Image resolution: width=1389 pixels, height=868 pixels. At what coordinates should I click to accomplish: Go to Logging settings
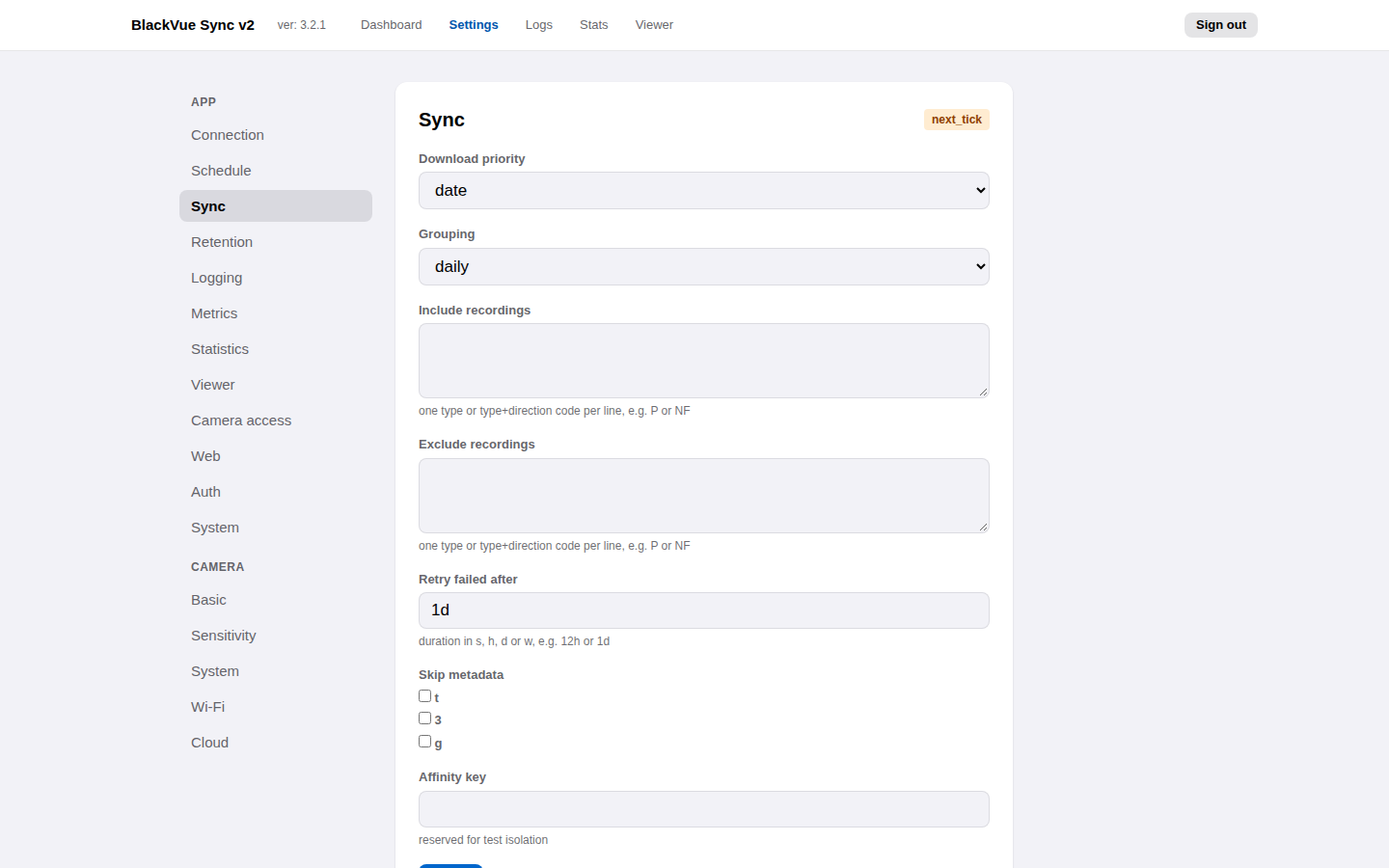[276, 278]
